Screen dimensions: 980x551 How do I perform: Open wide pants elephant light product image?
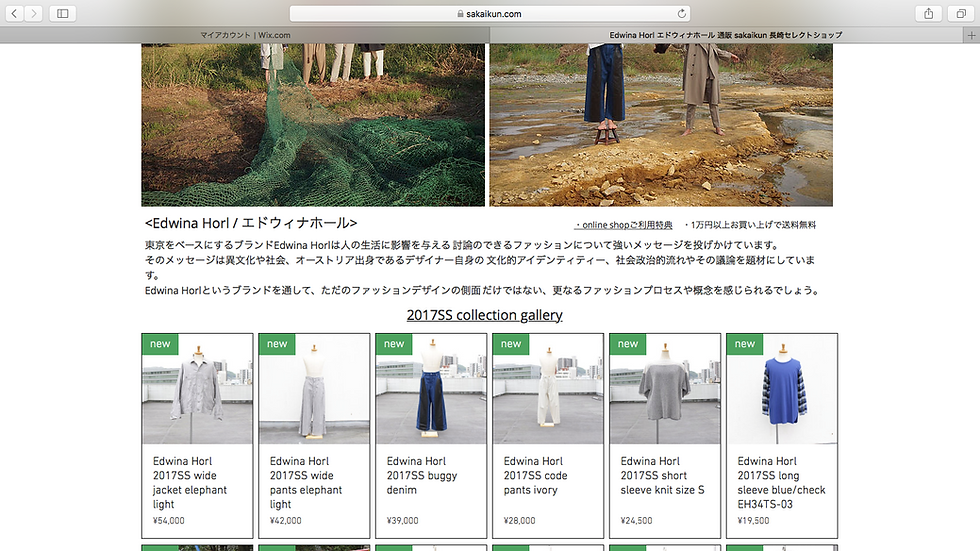(x=314, y=389)
